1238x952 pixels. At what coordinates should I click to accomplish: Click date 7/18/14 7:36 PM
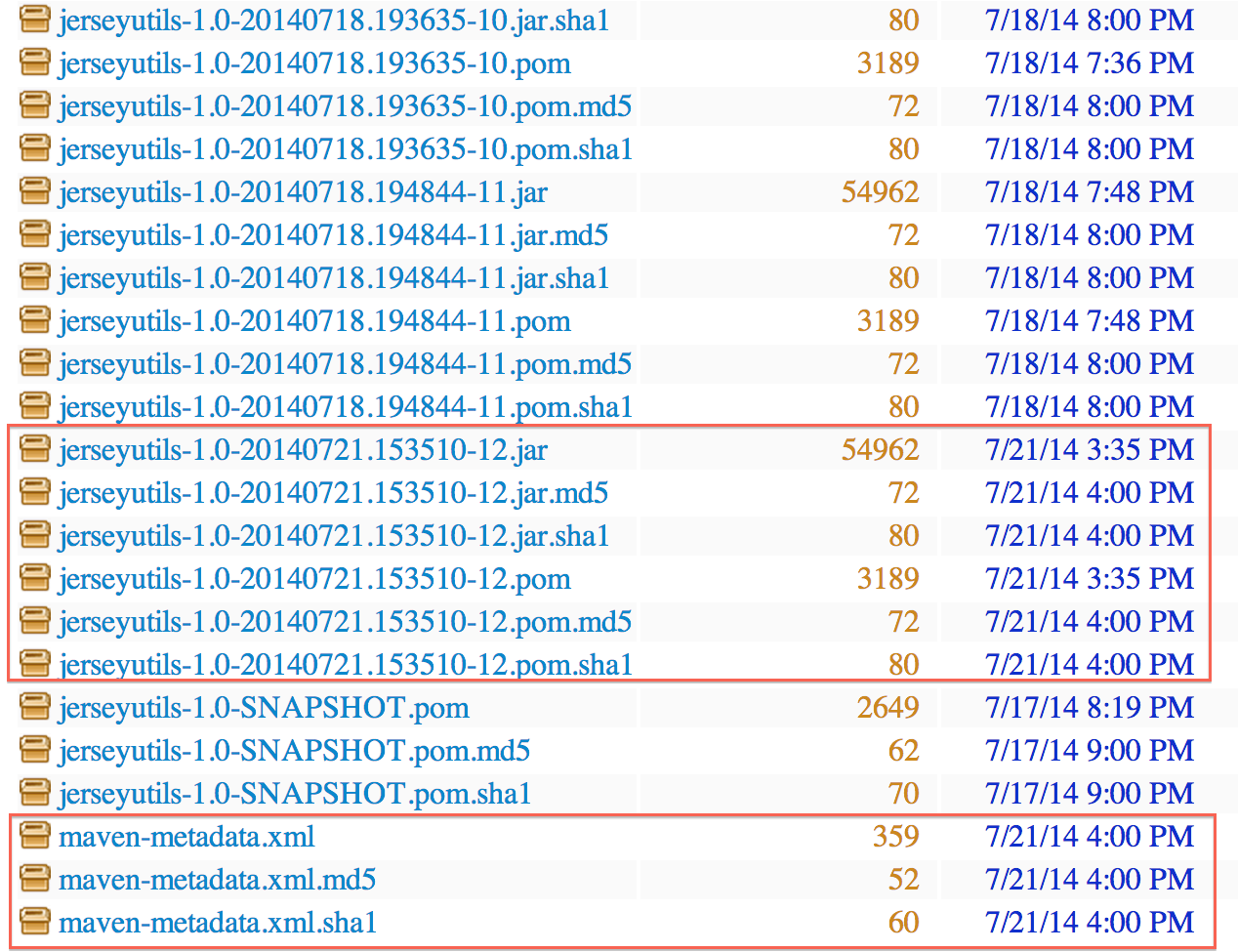[1090, 63]
